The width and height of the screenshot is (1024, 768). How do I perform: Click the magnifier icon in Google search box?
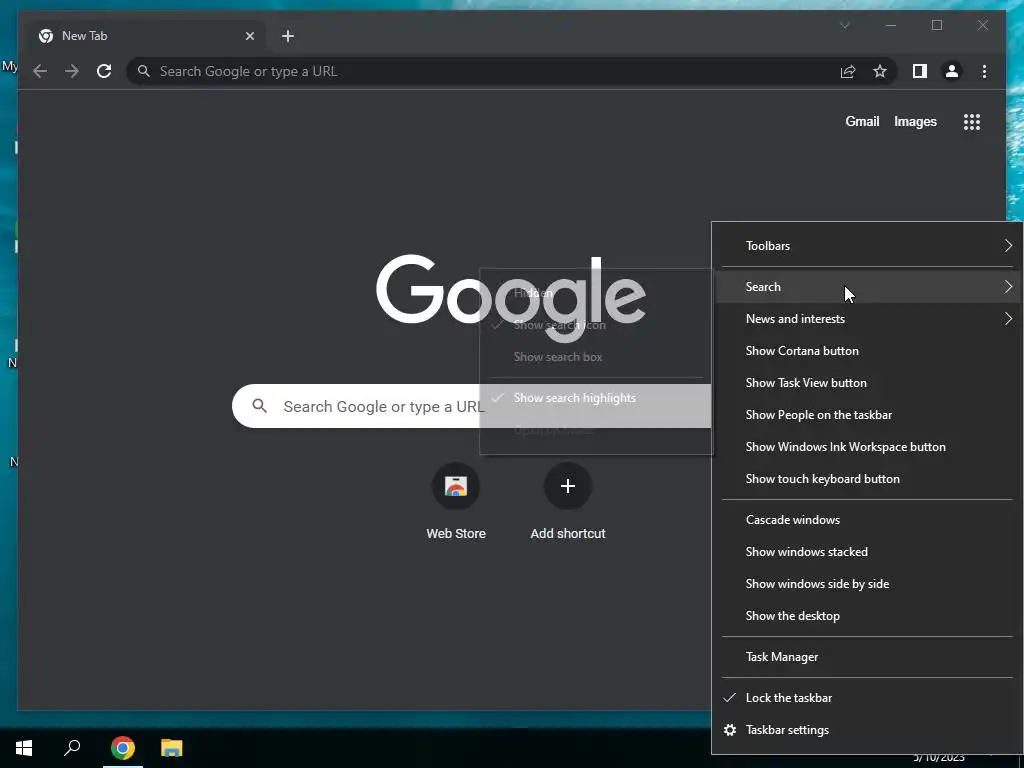pyautogui.click(x=259, y=406)
